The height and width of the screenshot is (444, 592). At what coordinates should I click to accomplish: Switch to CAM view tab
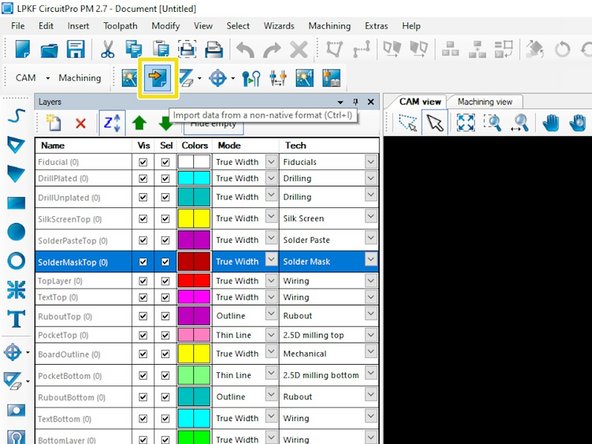click(x=420, y=102)
